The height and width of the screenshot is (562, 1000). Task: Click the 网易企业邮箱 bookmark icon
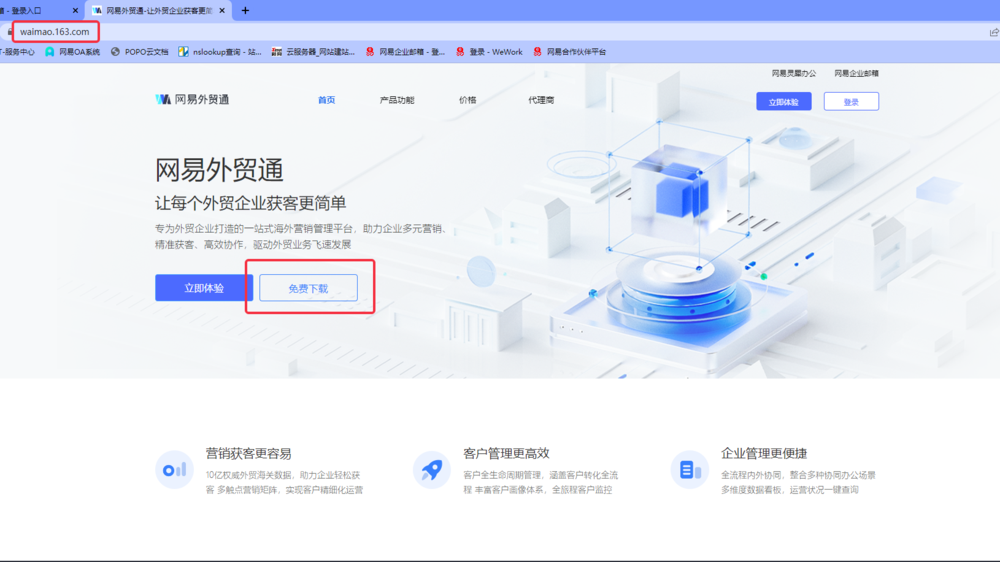(x=370, y=52)
